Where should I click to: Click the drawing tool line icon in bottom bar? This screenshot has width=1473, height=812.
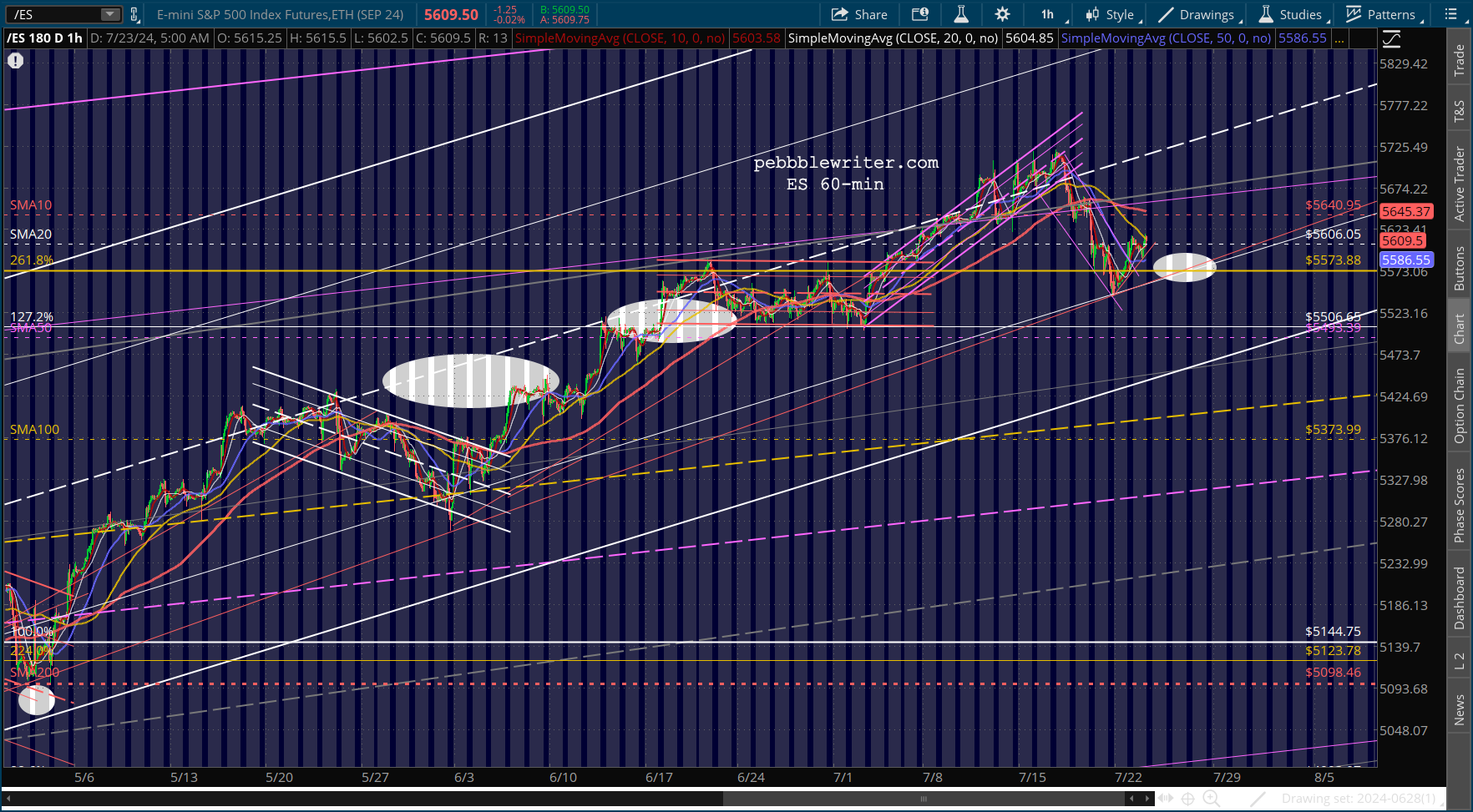tap(1258, 799)
